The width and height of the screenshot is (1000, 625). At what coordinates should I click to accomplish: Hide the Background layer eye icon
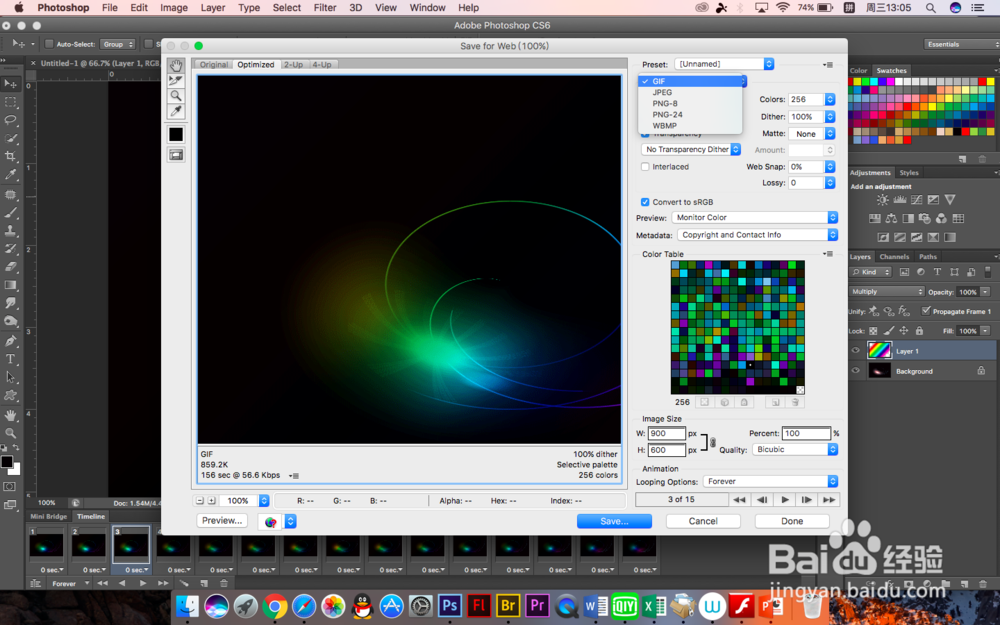click(x=856, y=371)
